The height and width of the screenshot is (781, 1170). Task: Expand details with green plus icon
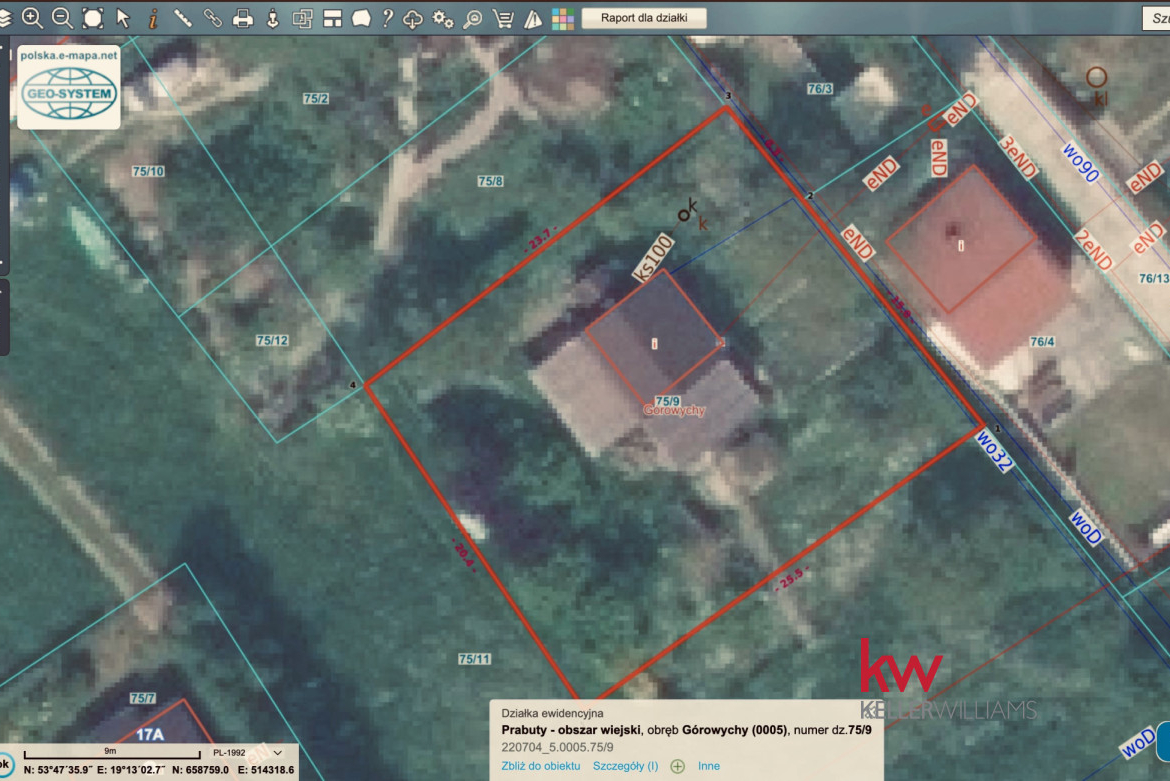tap(678, 766)
